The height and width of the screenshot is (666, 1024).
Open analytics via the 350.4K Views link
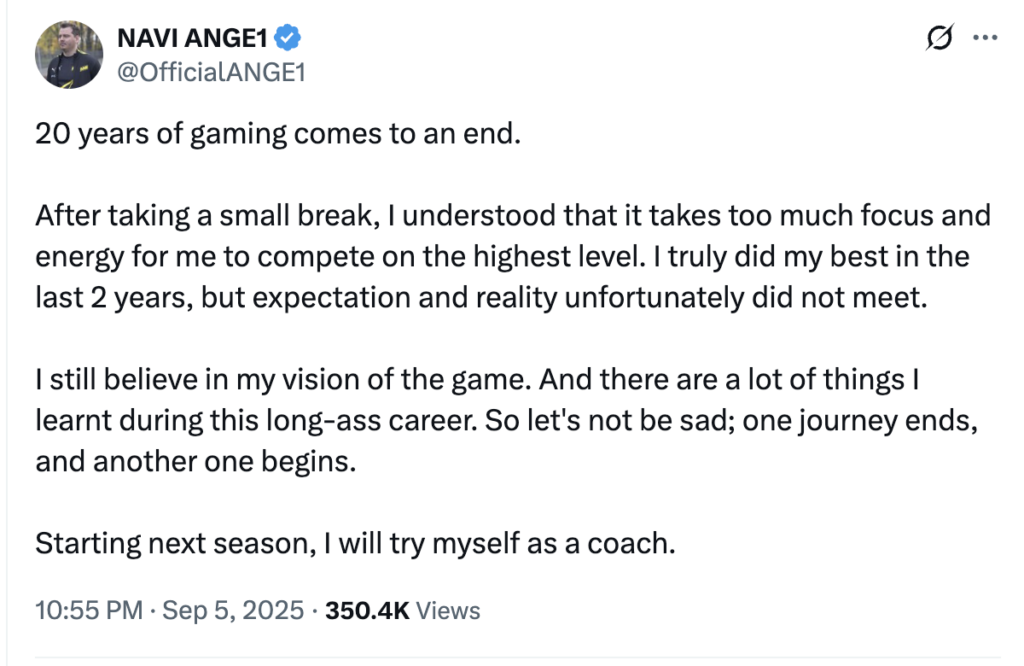click(x=404, y=609)
